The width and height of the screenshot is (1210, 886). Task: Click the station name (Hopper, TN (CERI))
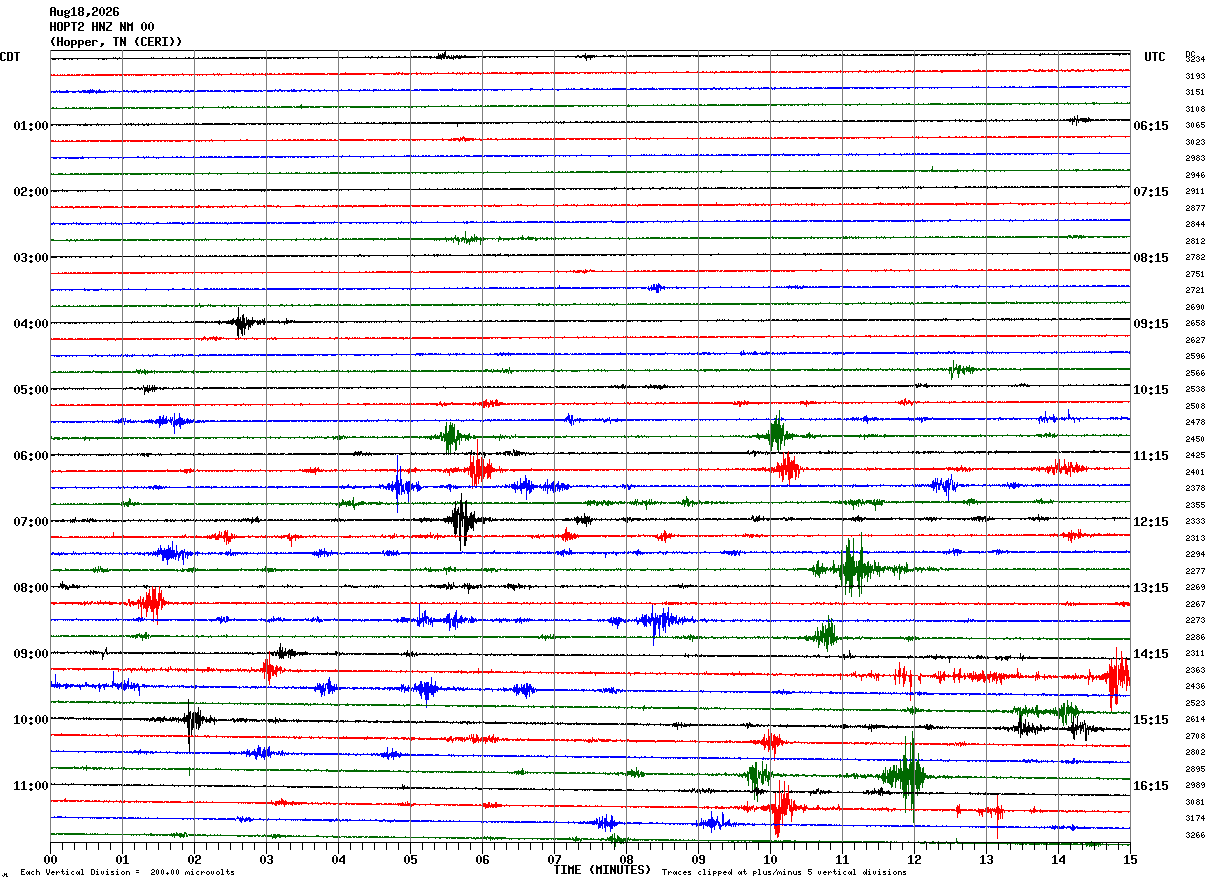coord(116,42)
